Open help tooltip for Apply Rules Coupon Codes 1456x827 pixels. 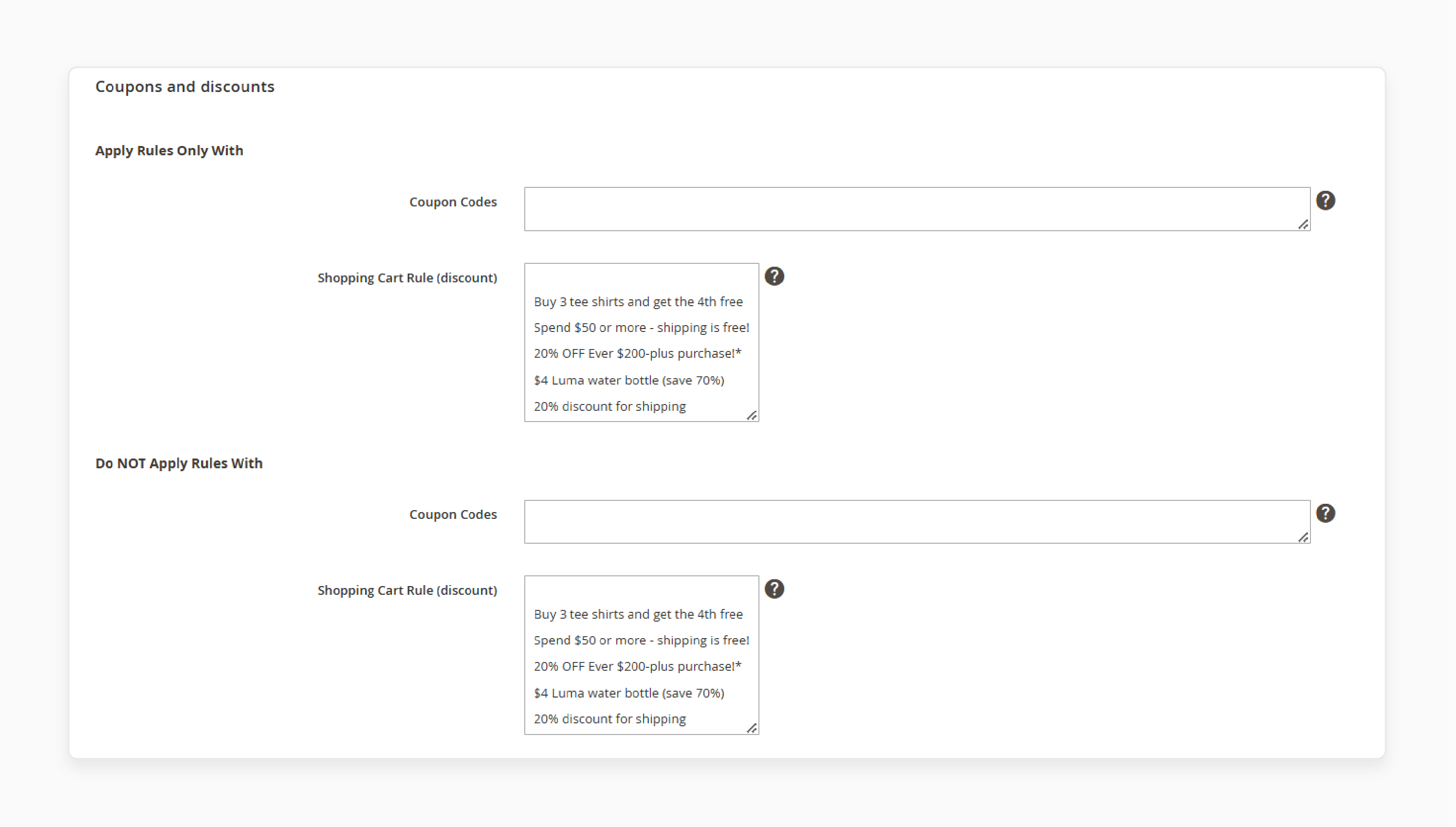pos(1326,201)
